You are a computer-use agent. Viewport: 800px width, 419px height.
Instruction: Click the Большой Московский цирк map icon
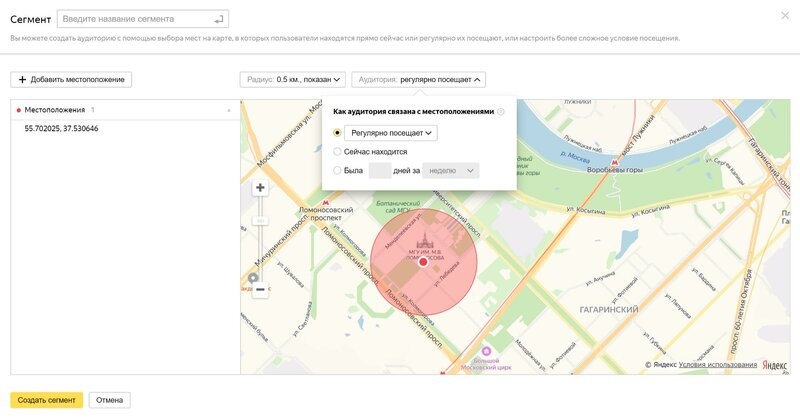coord(487,351)
